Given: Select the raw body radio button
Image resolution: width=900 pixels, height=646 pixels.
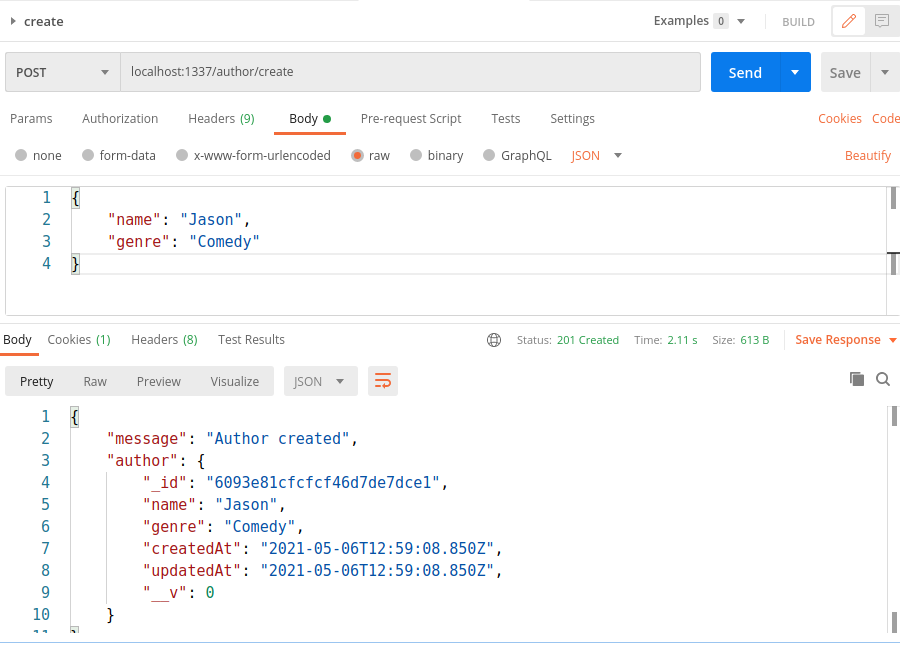Looking at the screenshot, I should [356, 155].
